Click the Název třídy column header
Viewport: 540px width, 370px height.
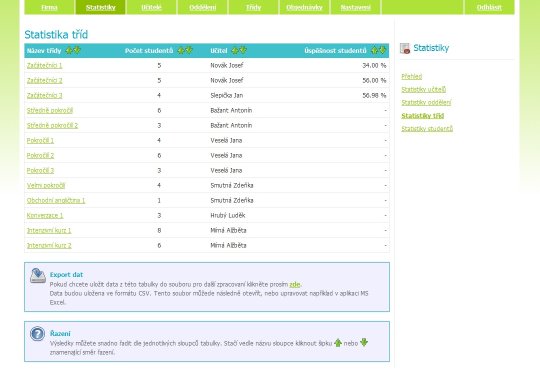pyautogui.click(x=44, y=51)
